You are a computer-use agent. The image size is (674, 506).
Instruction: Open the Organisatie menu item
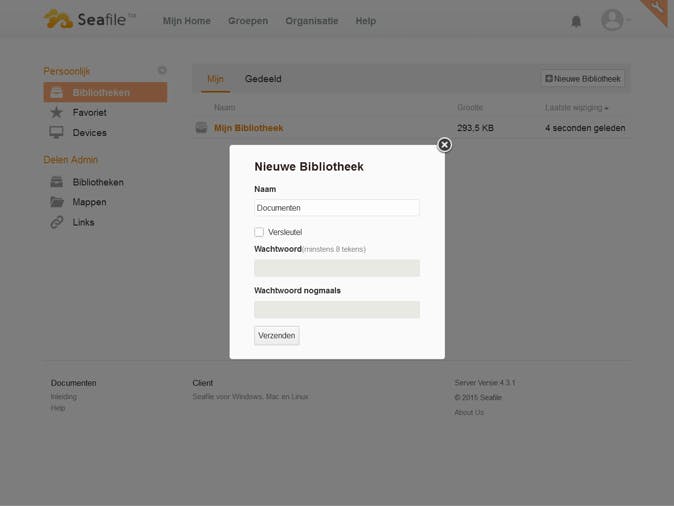pos(312,21)
